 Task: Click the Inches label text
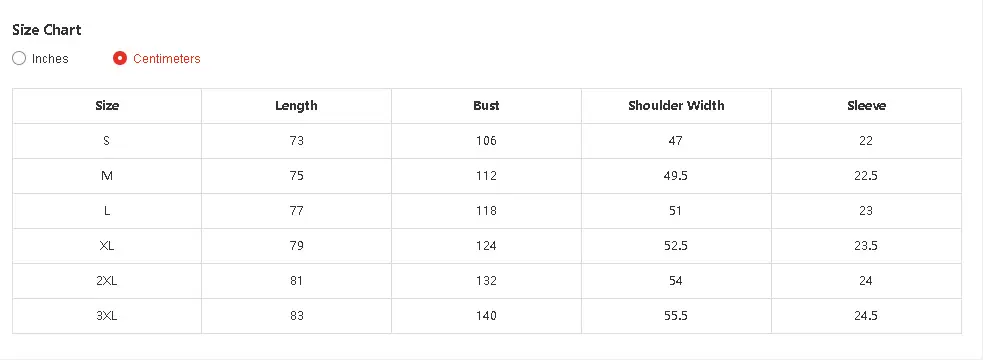tap(50, 58)
